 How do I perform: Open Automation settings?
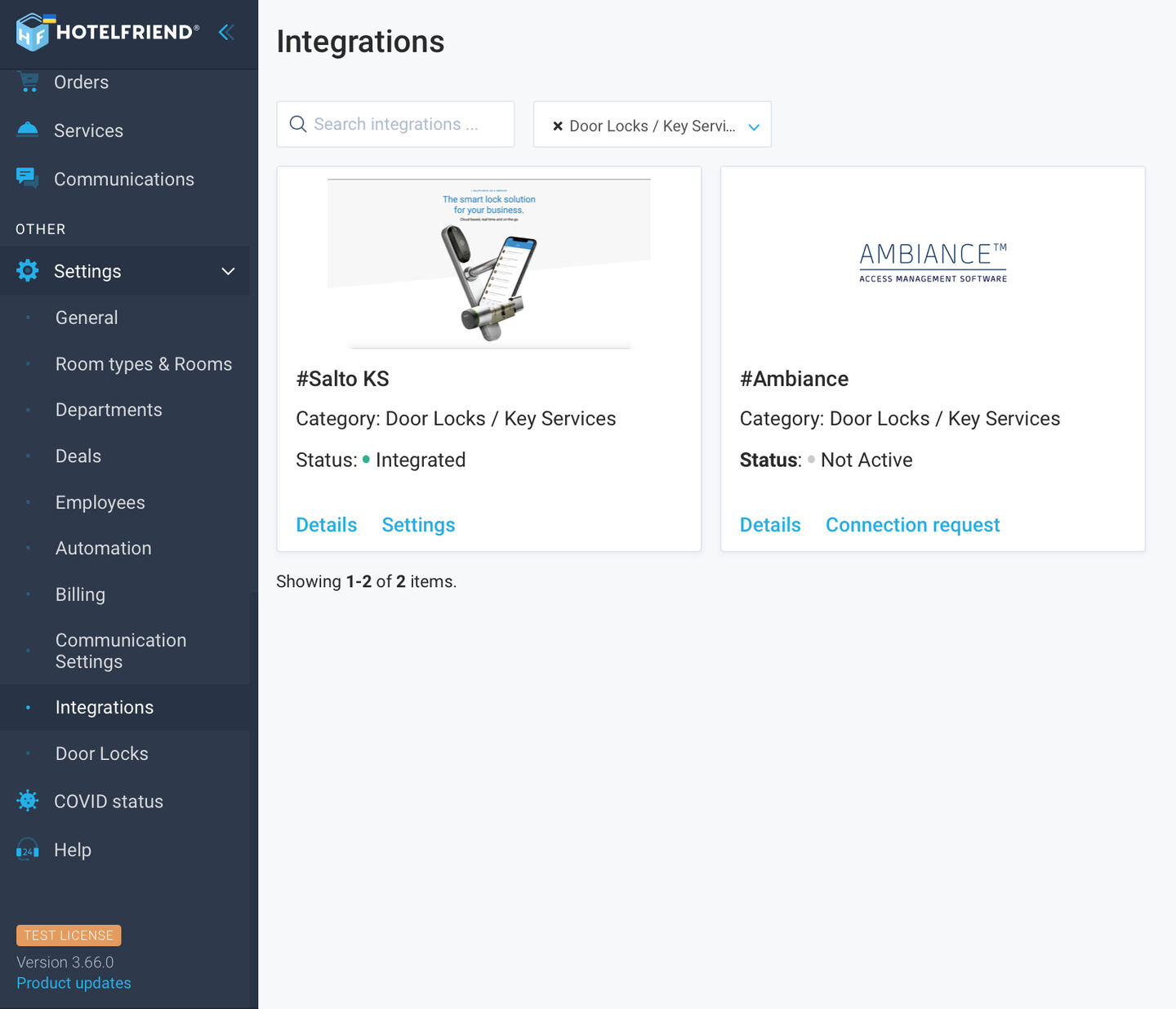click(104, 549)
